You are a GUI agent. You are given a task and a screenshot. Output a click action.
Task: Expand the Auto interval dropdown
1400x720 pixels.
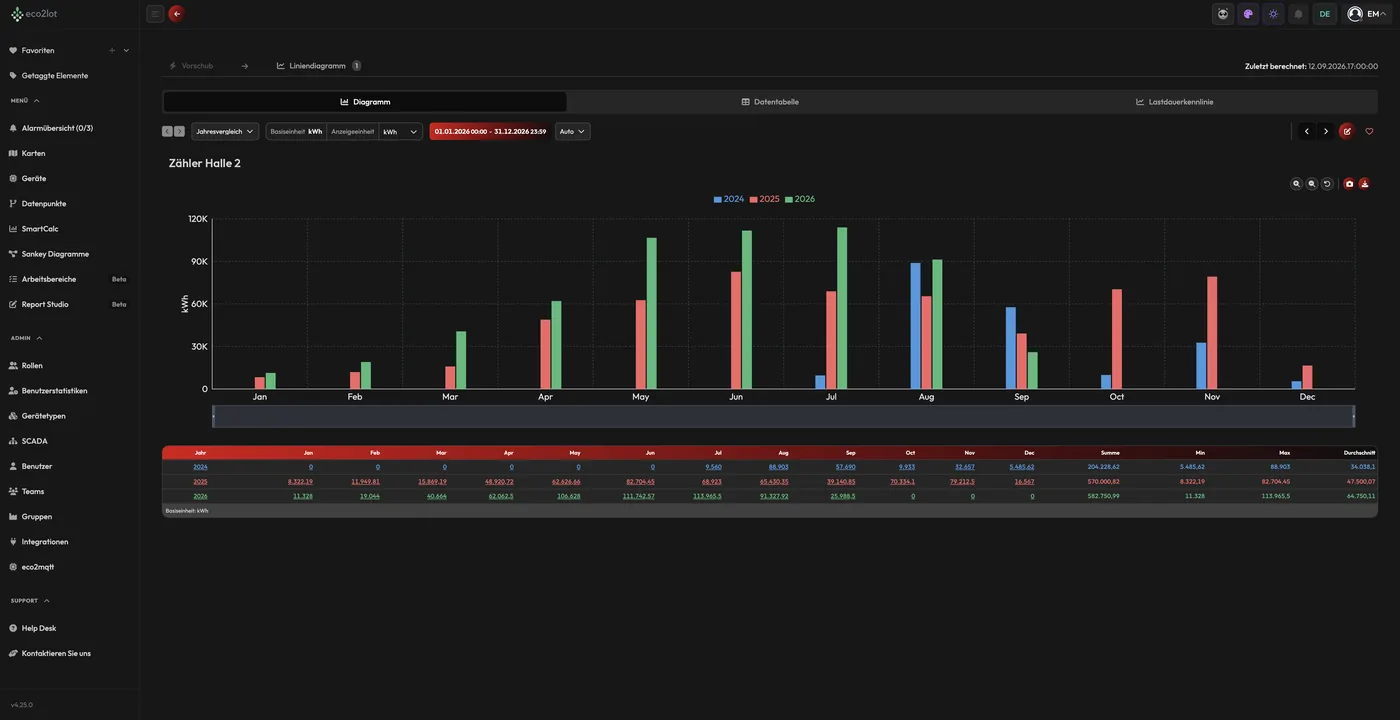(573, 131)
